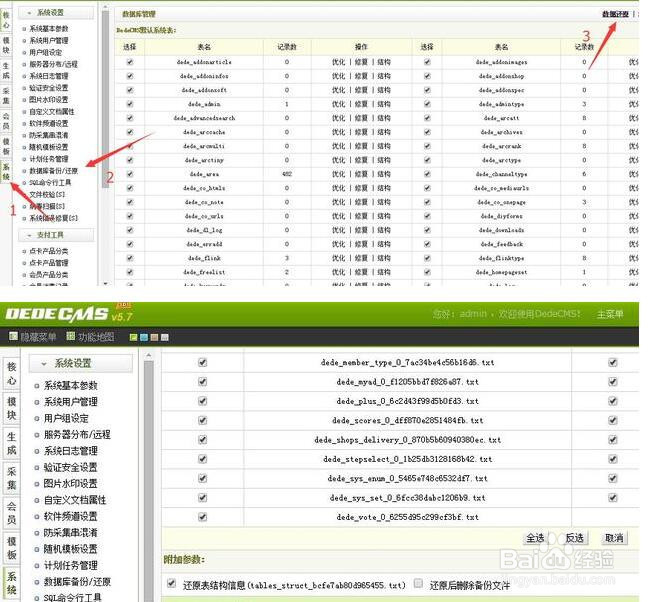
Task: Click the 全选 button
Action: point(535,538)
